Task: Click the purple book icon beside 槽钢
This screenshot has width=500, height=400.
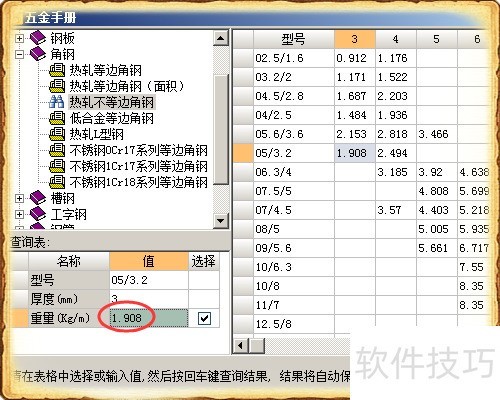Action: coord(38,198)
